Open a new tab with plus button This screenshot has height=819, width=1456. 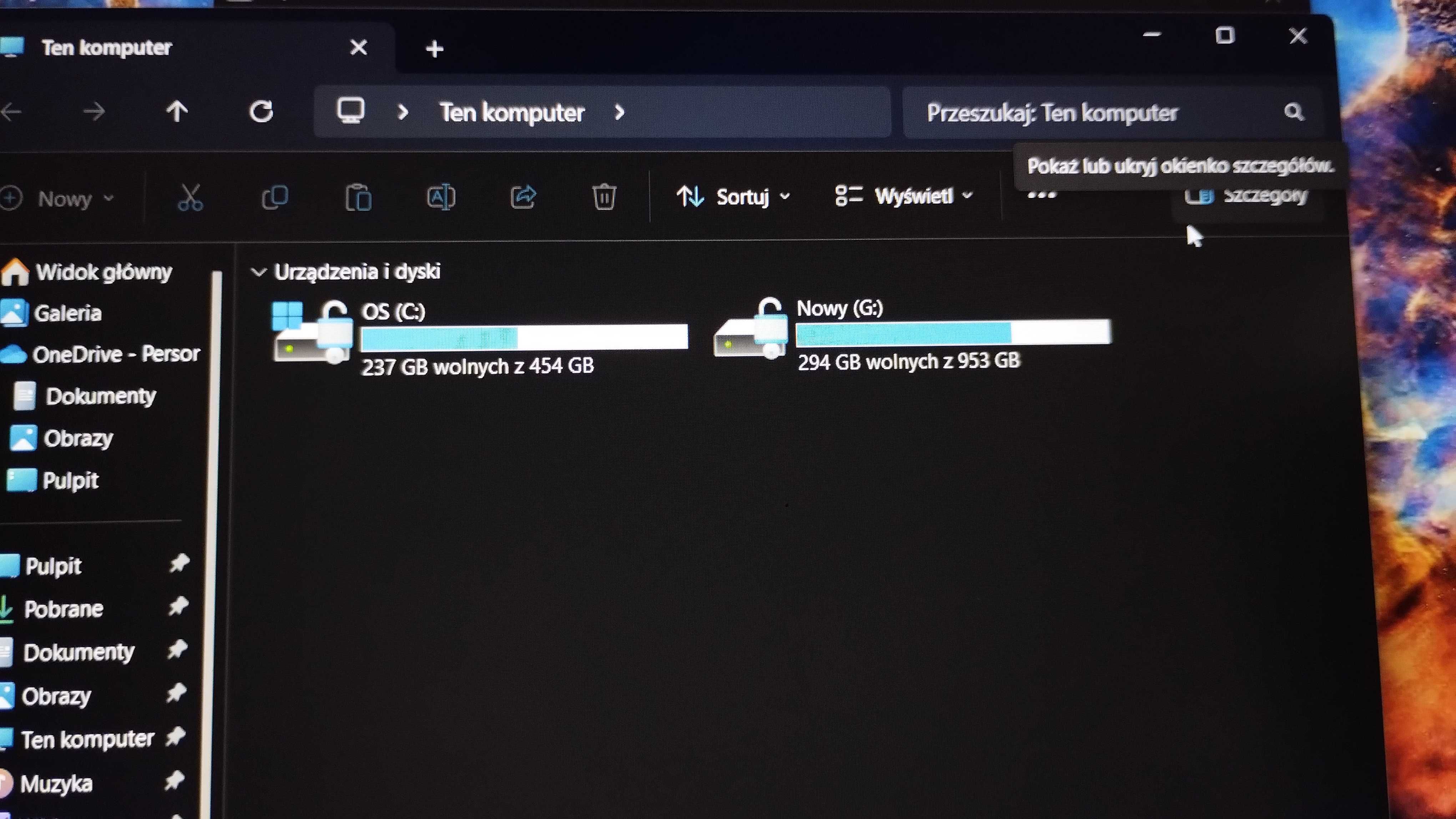(434, 49)
